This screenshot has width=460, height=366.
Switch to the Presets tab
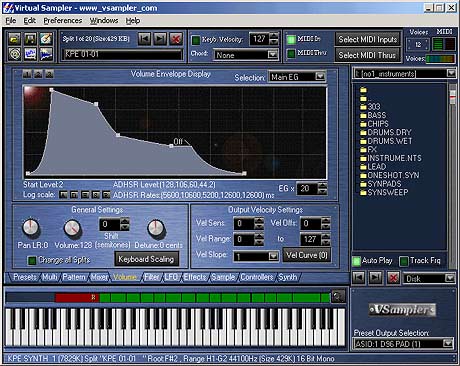[x=25, y=277]
